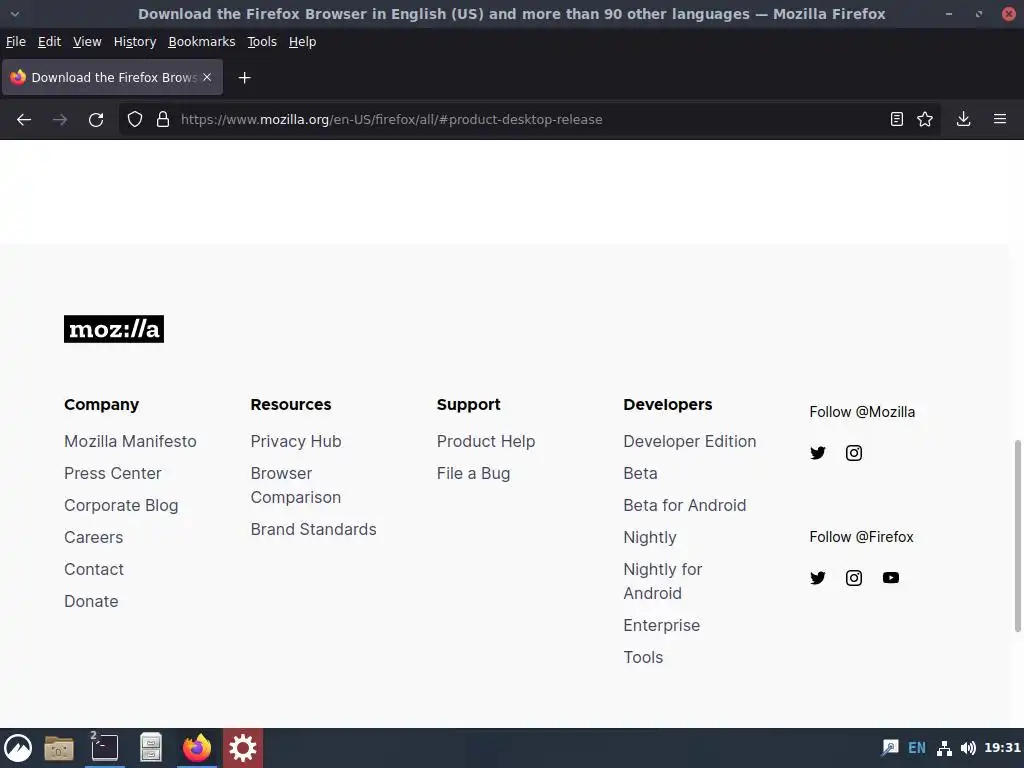Open terminal from the taskbar
This screenshot has width=1024, height=768.
[104, 748]
